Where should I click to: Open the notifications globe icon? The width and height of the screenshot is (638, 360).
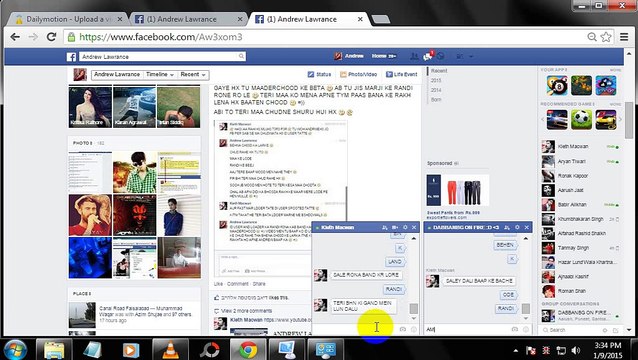click(x=441, y=56)
